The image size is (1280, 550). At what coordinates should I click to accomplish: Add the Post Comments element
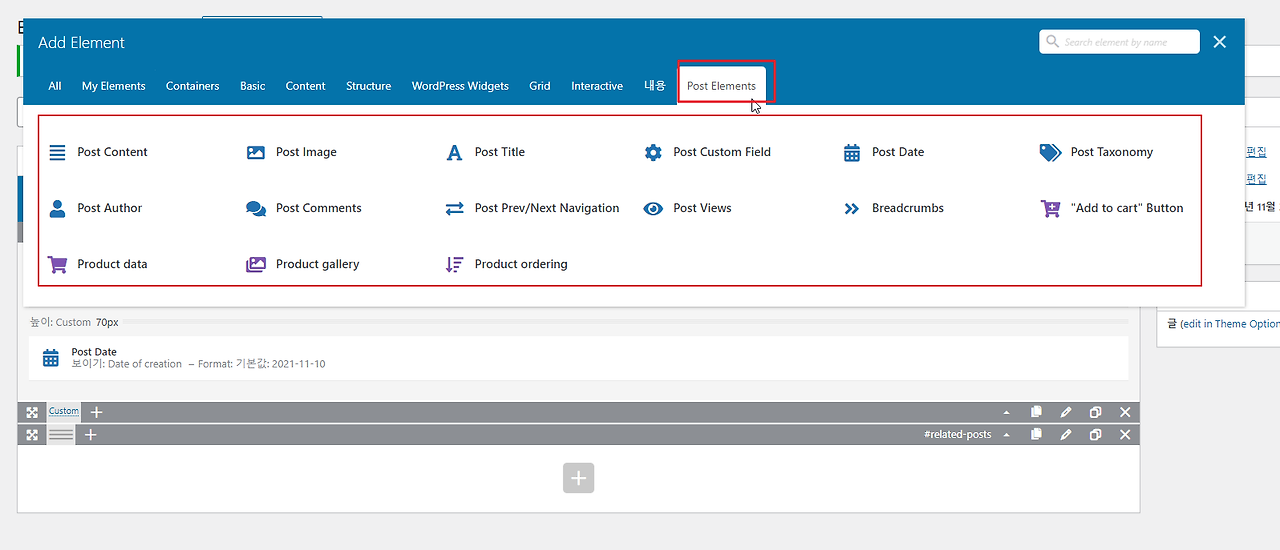[304, 208]
